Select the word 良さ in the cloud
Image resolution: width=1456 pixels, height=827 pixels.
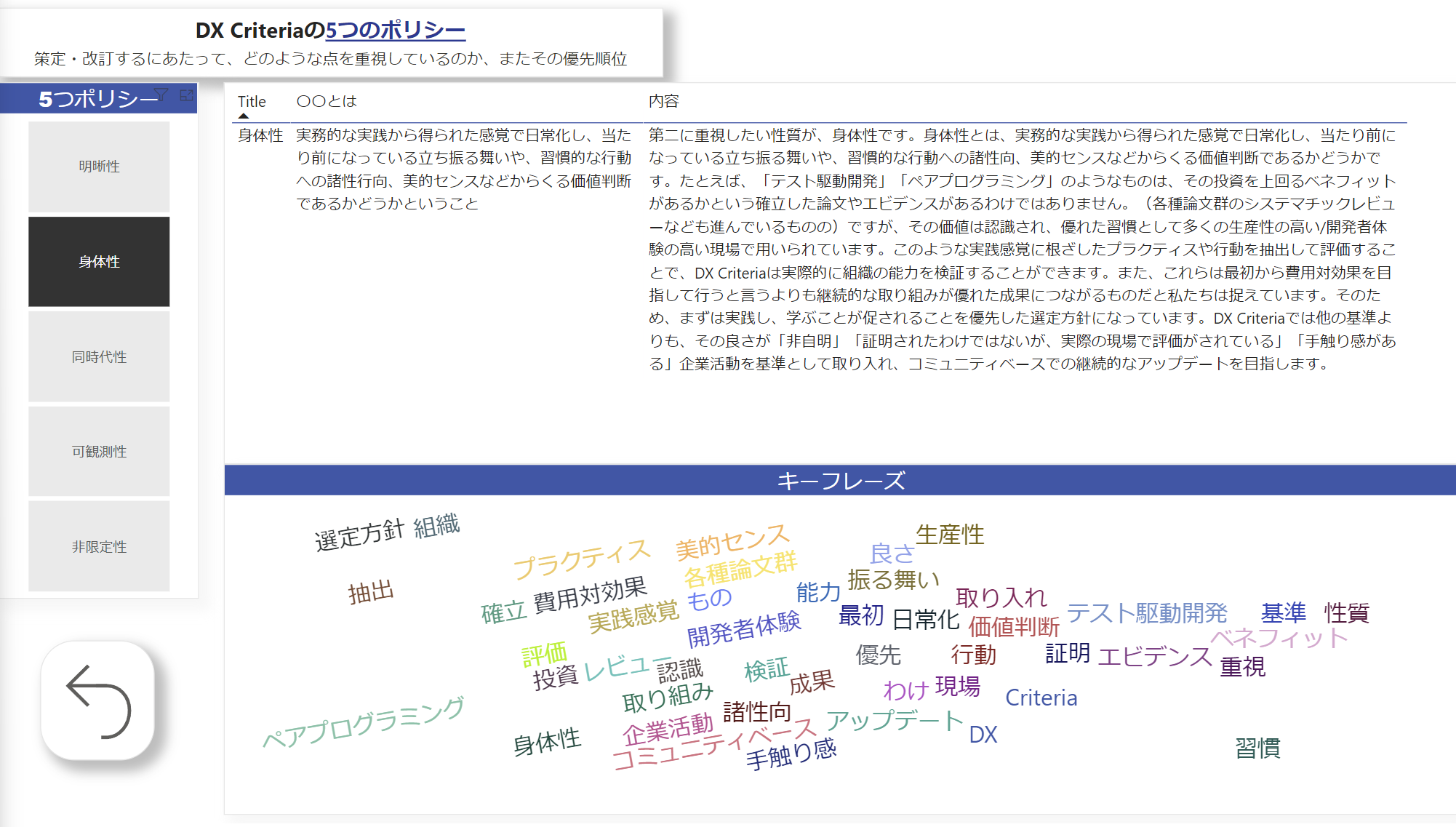click(892, 554)
